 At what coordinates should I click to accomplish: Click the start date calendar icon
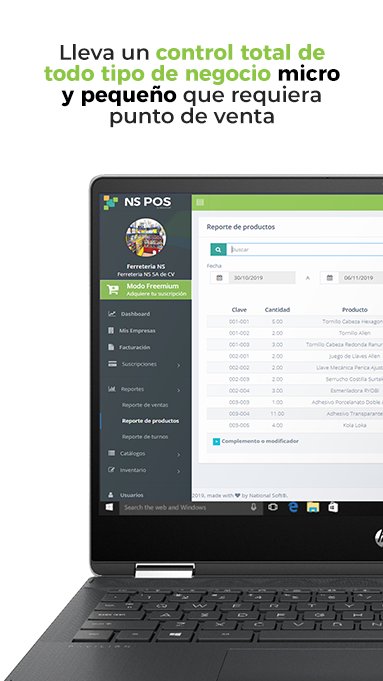219,278
